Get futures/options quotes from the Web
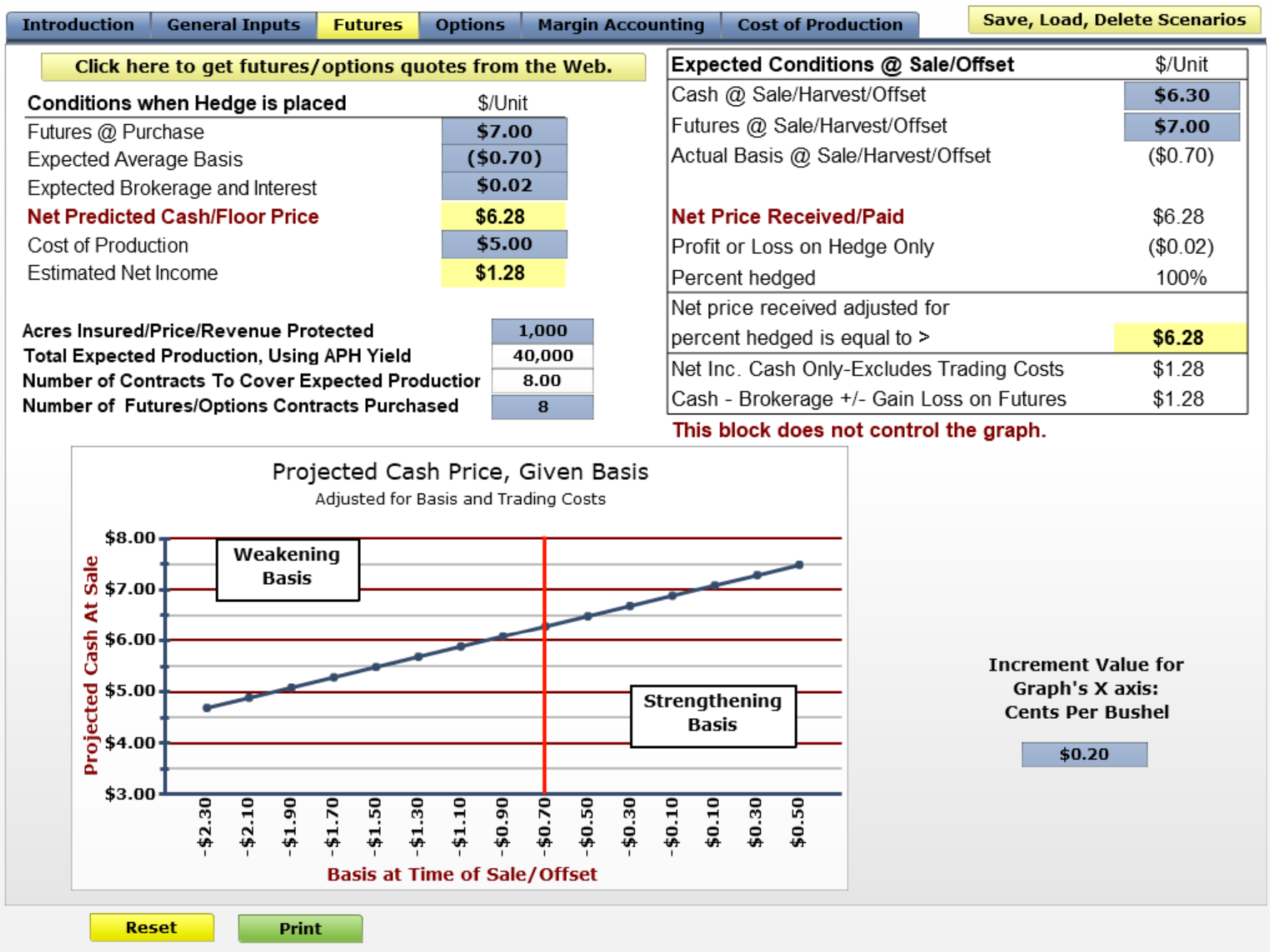Screen dimensions: 1270x952 343,67
